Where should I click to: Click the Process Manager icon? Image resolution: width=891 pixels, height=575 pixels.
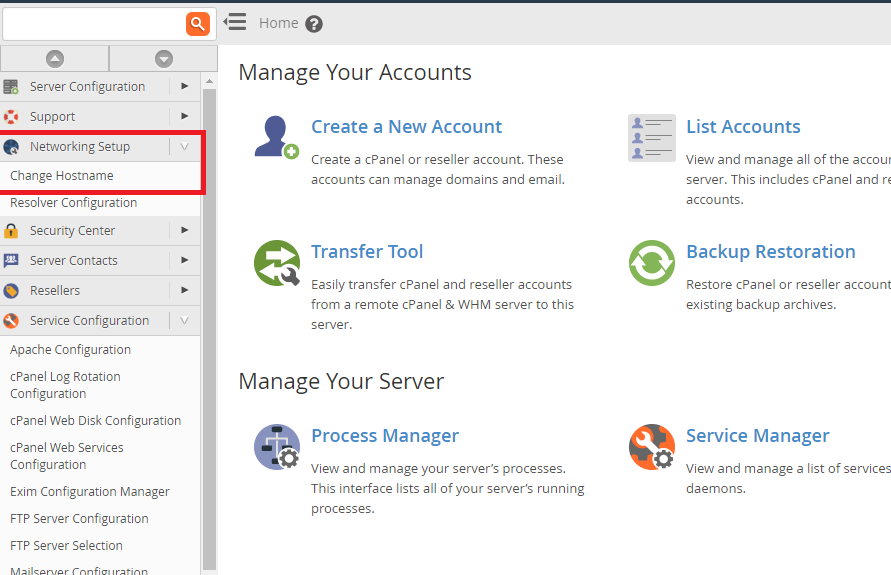click(277, 447)
